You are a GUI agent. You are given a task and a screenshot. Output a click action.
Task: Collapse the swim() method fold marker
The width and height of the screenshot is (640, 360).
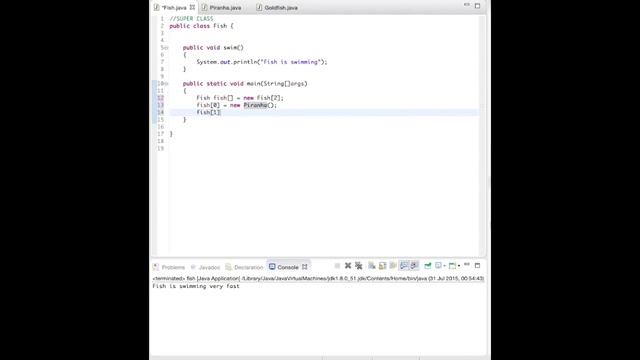(x=166, y=48)
